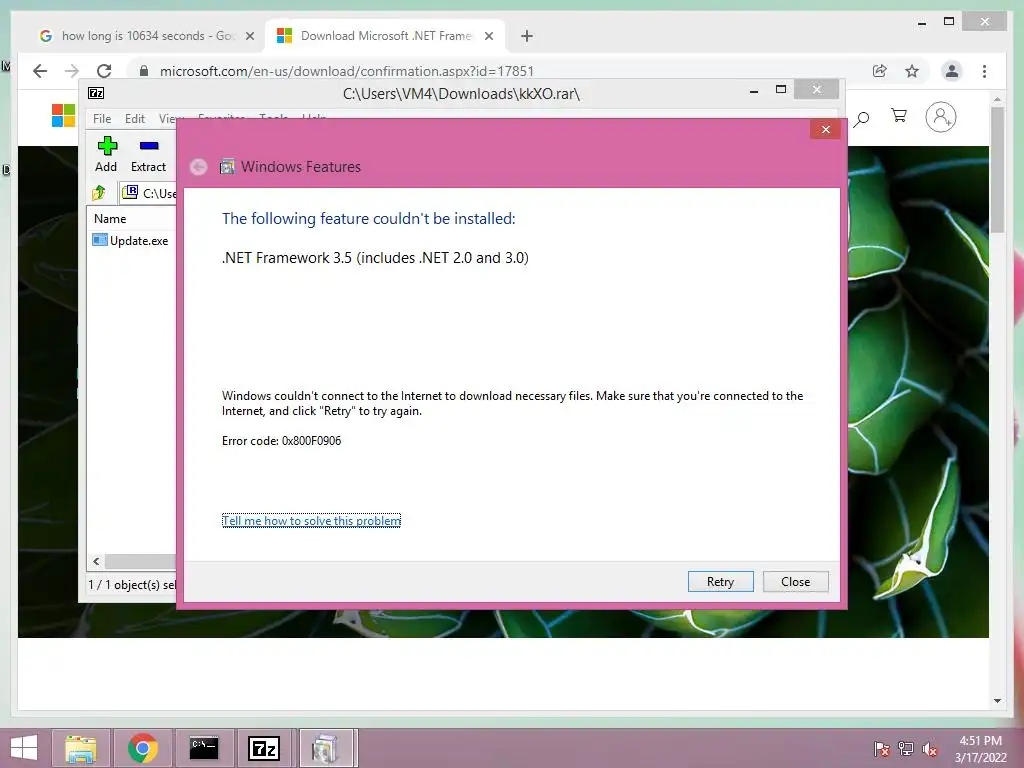Screen dimensions: 1024x768
Task: Select Update.exe in the 7-Zip file list
Action: [131, 240]
